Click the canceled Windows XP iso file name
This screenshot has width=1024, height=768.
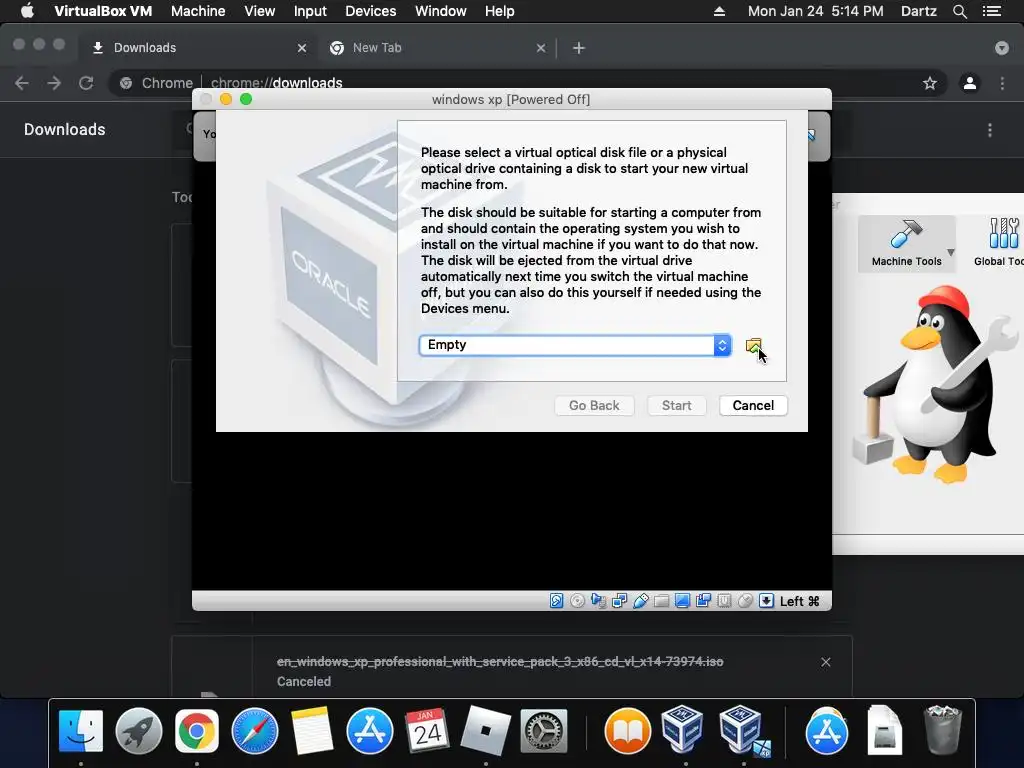click(x=500, y=662)
